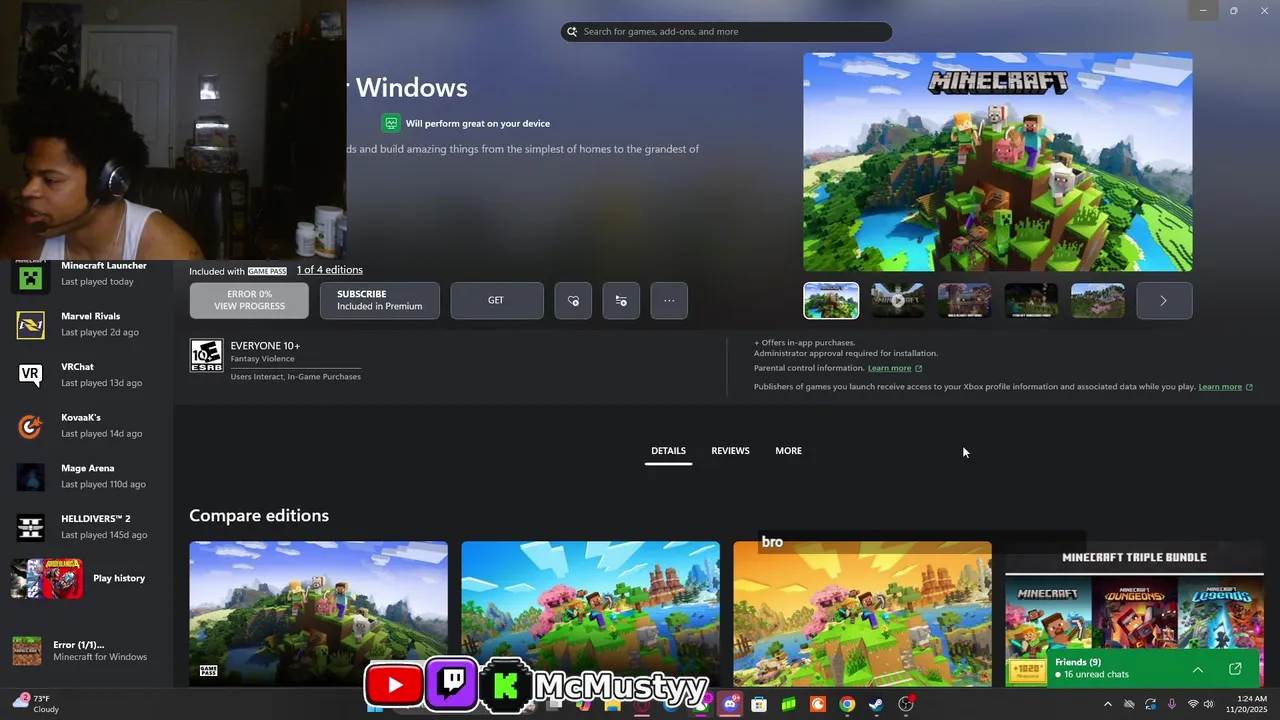Screen dimensions: 1280x720
Task: Click the volume speaker tray icon
Action: tap(1209, 704)
